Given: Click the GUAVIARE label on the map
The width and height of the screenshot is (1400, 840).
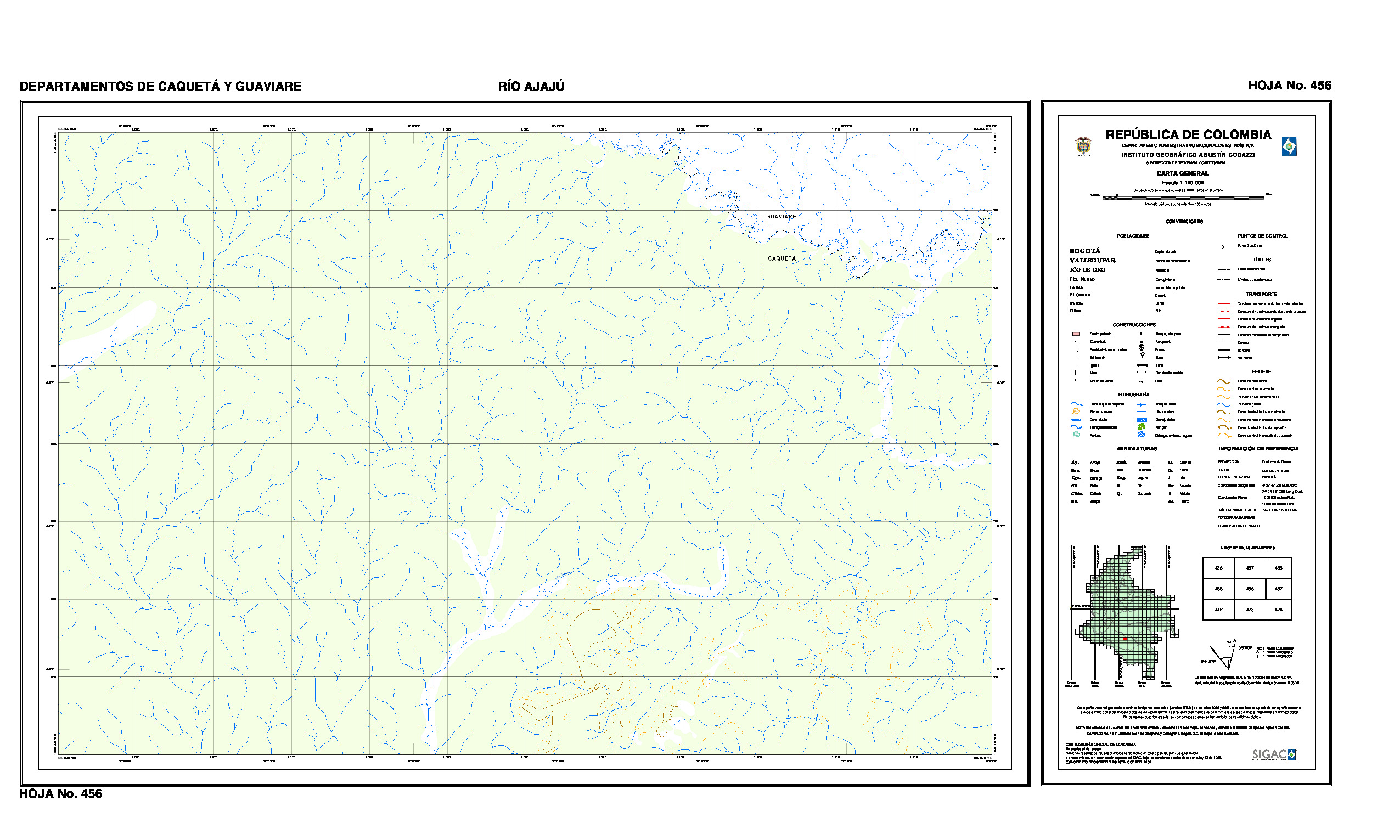Looking at the screenshot, I should pyautogui.click(x=780, y=217).
